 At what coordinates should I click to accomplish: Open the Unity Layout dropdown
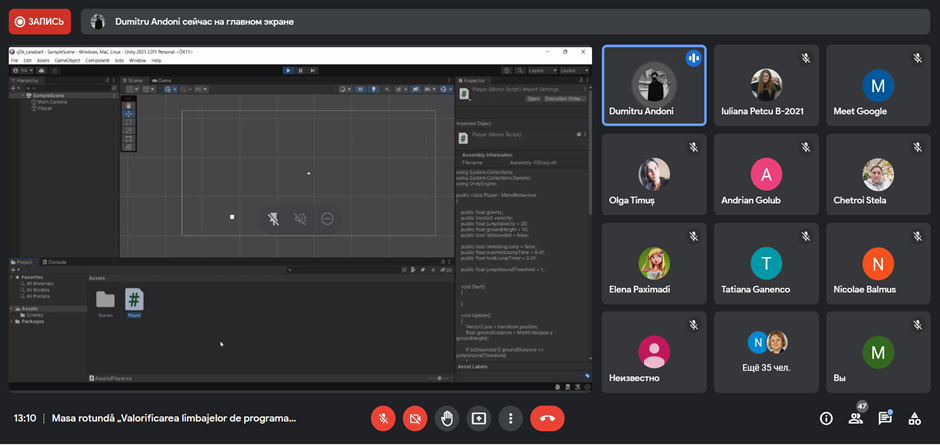tap(573, 70)
